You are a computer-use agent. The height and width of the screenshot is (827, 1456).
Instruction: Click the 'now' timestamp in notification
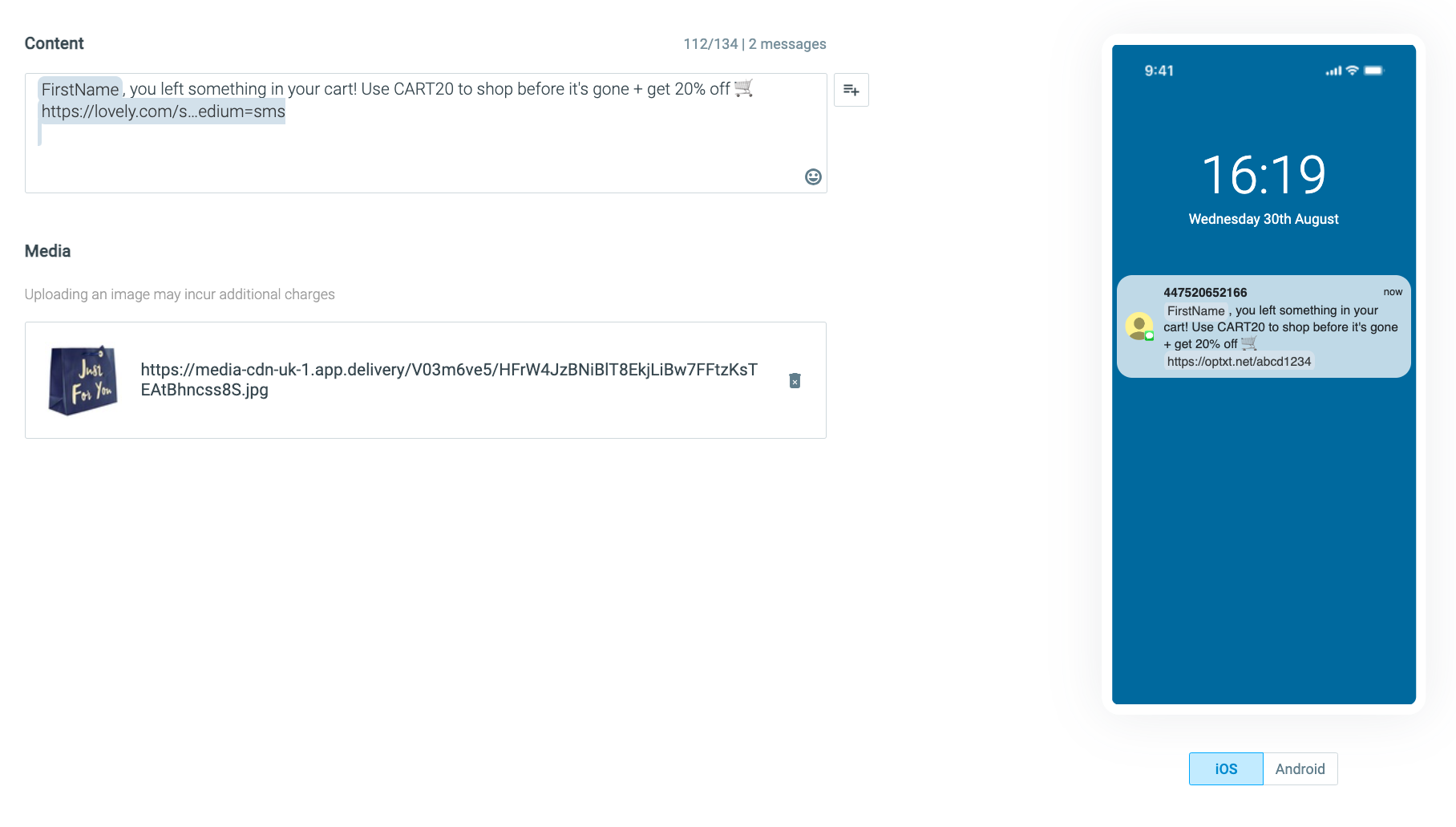(x=1393, y=292)
